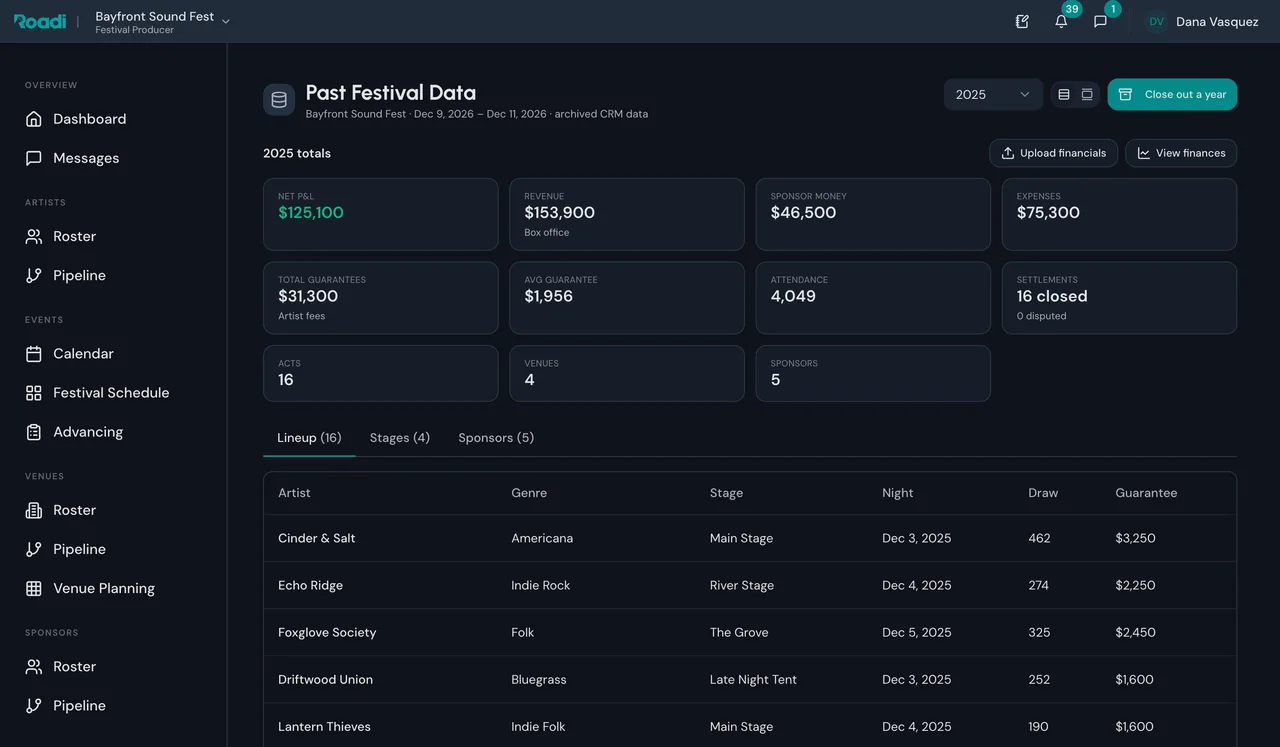This screenshot has width=1280, height=747.
Task: Click the DV user avatar
Action: pos(1156,21)
